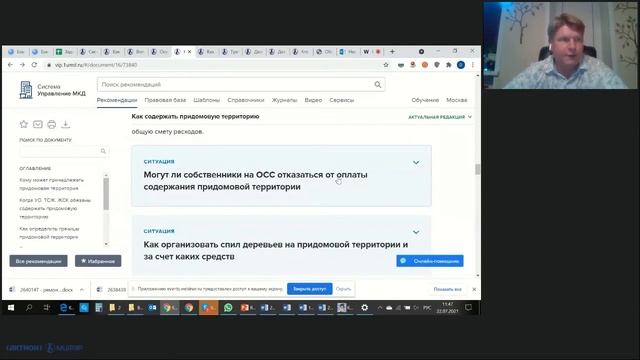Image resolution: width=640 pixels, height=360 pixels.
Task: Reload the page in the browser
Action: tap(34, 65)
